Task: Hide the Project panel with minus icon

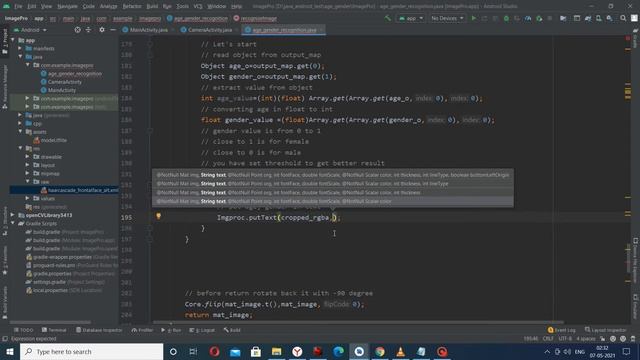Action: click(x=113, y=30)
